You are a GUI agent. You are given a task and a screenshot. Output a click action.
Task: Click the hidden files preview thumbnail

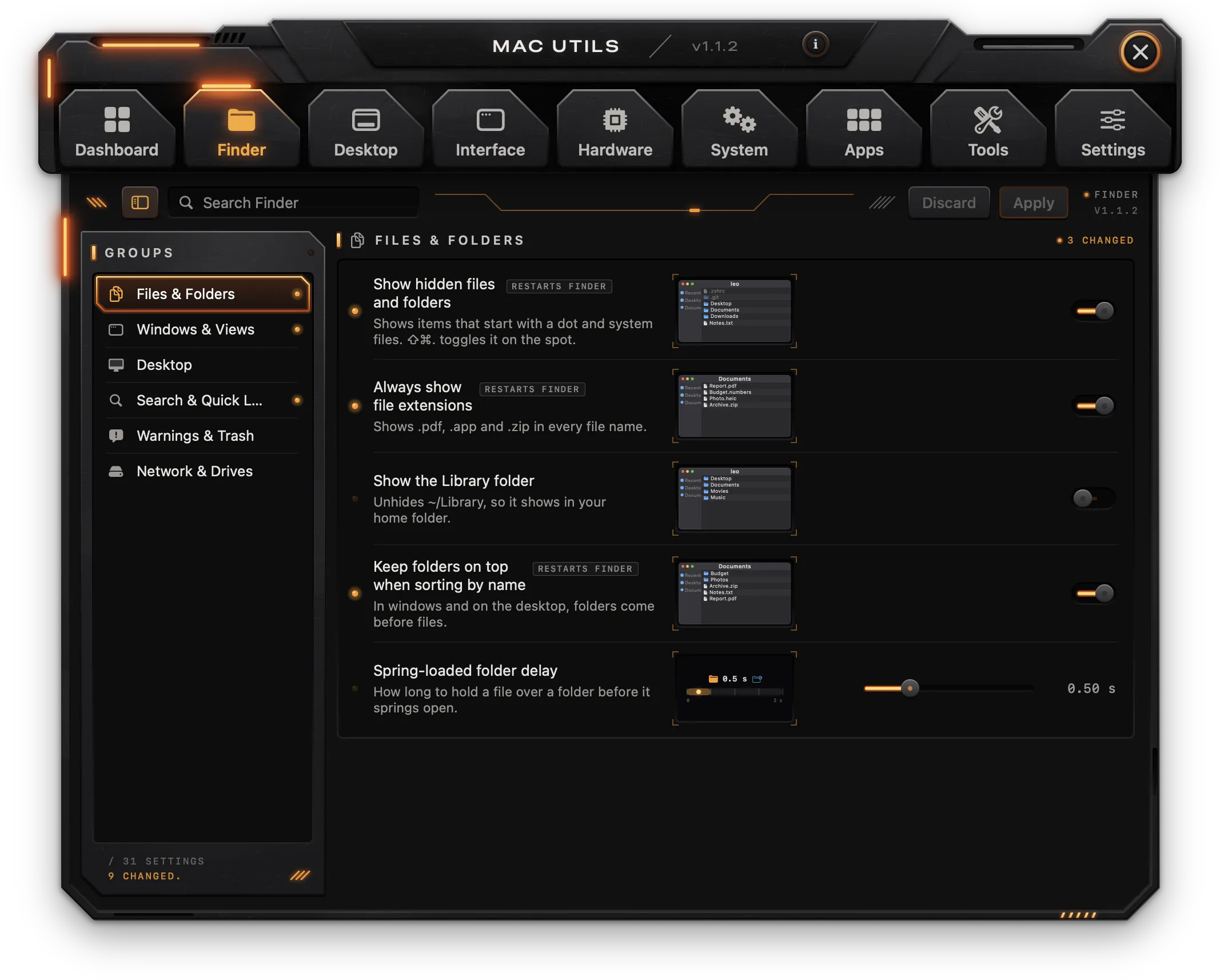point(735,311)
